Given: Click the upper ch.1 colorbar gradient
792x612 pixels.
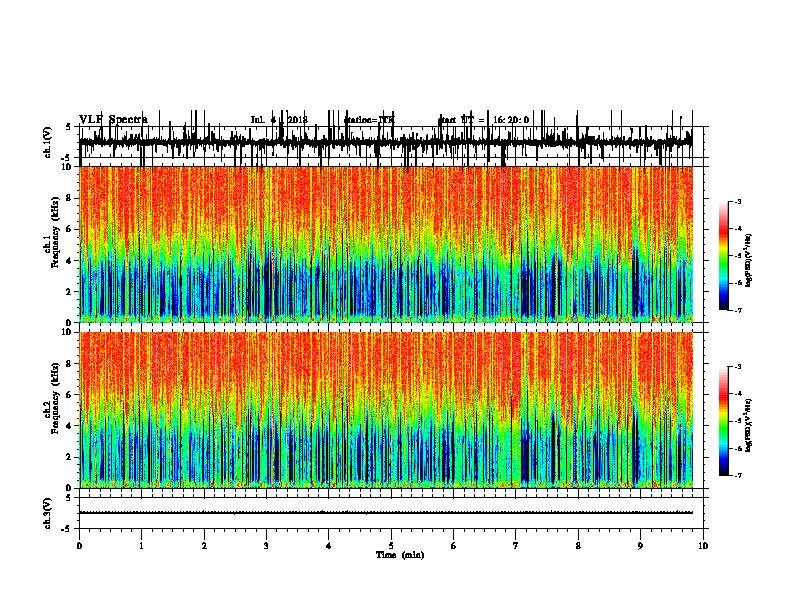Looking at the screenshot, I should click(724, 256).
